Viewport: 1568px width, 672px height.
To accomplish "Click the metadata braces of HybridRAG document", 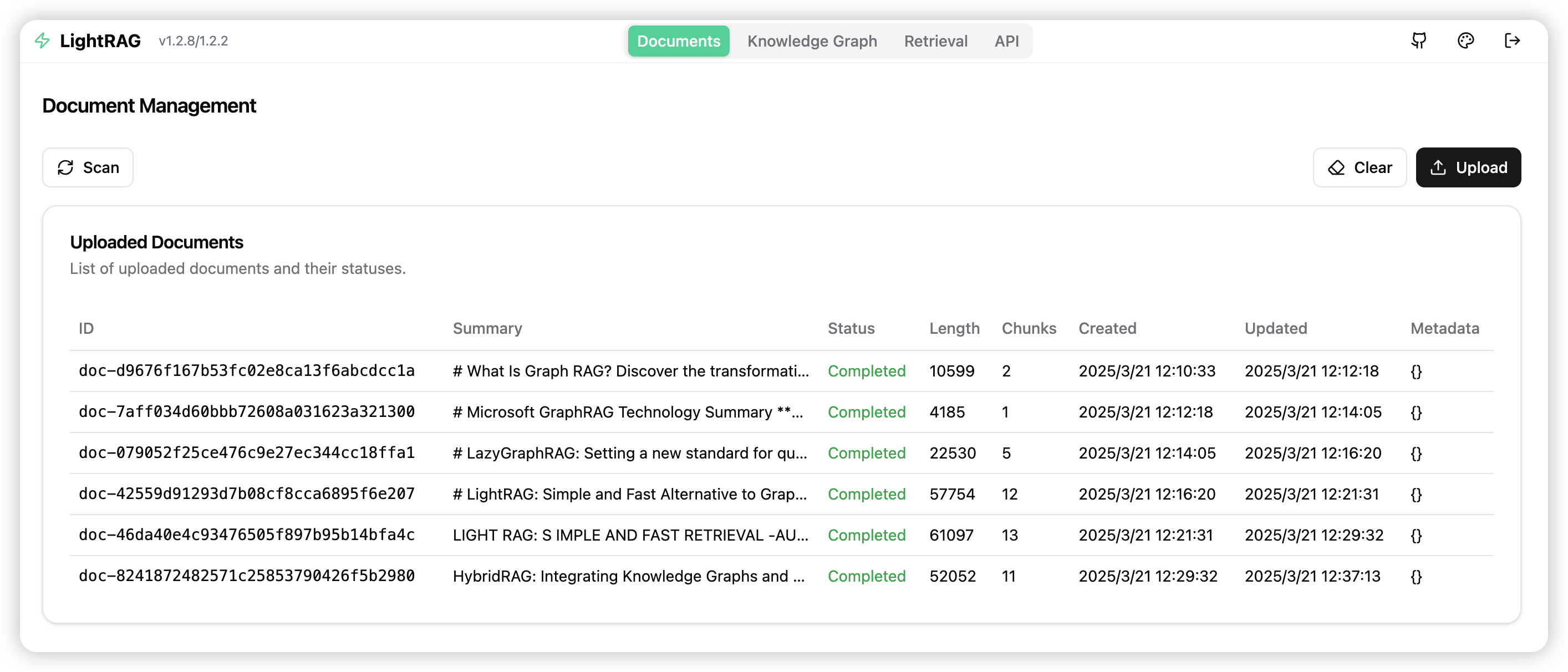I will coord(1416,576).
